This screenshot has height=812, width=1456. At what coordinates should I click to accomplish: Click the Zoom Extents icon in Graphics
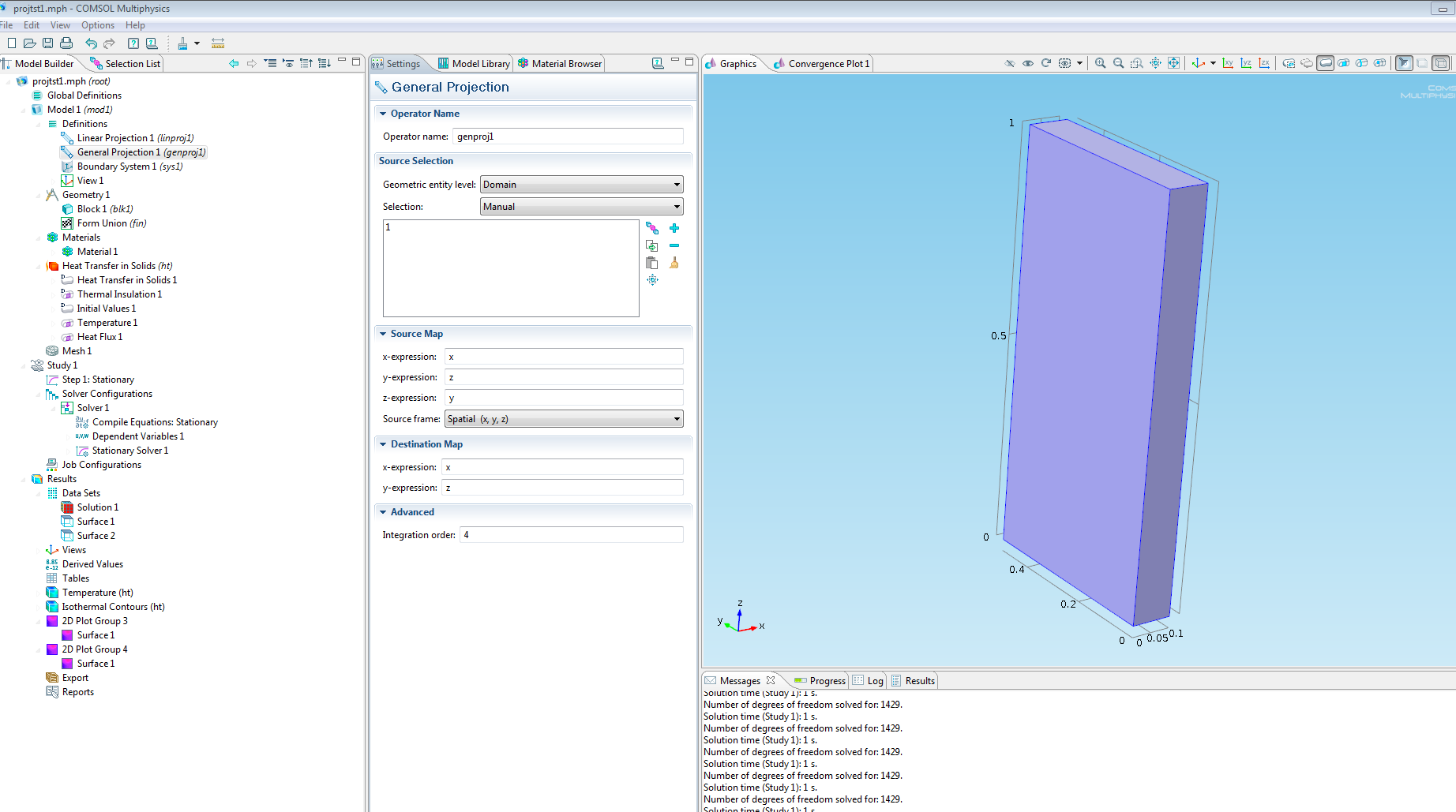1173,63
